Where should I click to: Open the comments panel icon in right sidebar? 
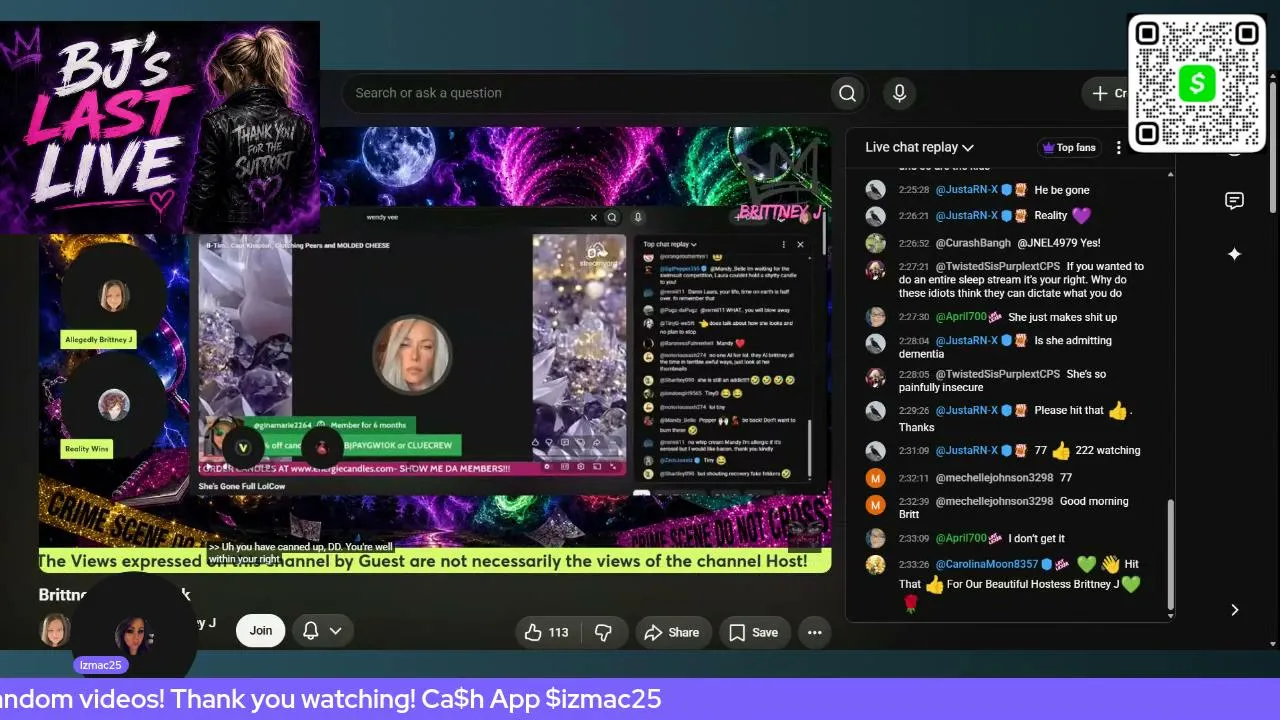click(x=1234, y=201)
